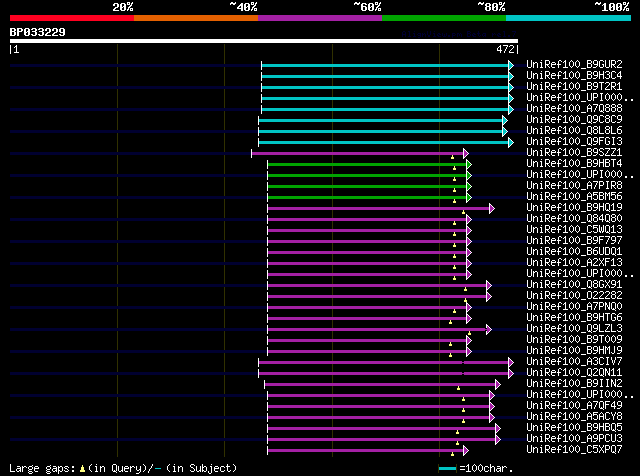The image size is (640, 476).
Task: Click the "Large gaps" legend text
Action: point(42,469)
